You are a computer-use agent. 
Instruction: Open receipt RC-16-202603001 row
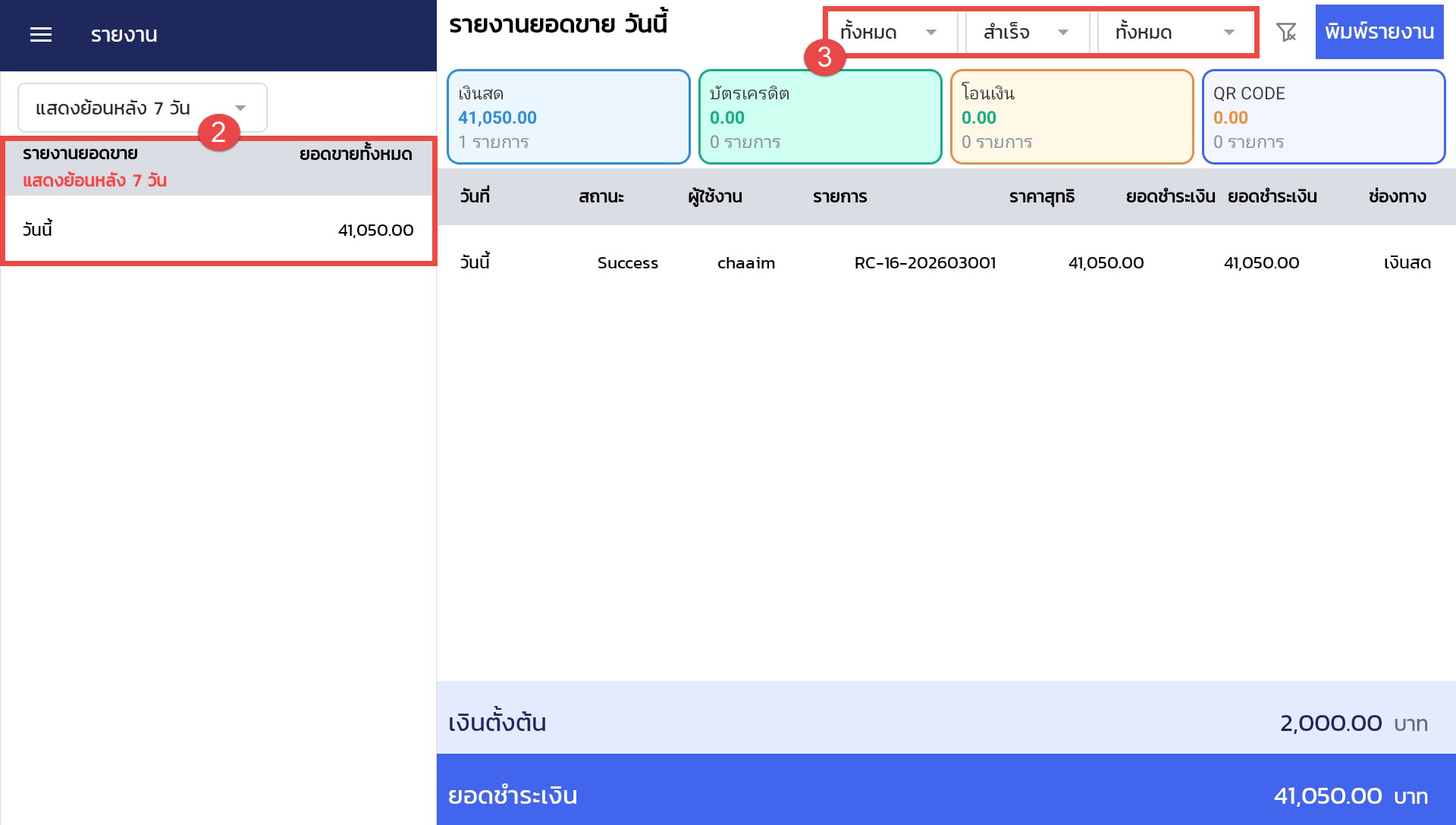tap(924, 263)
